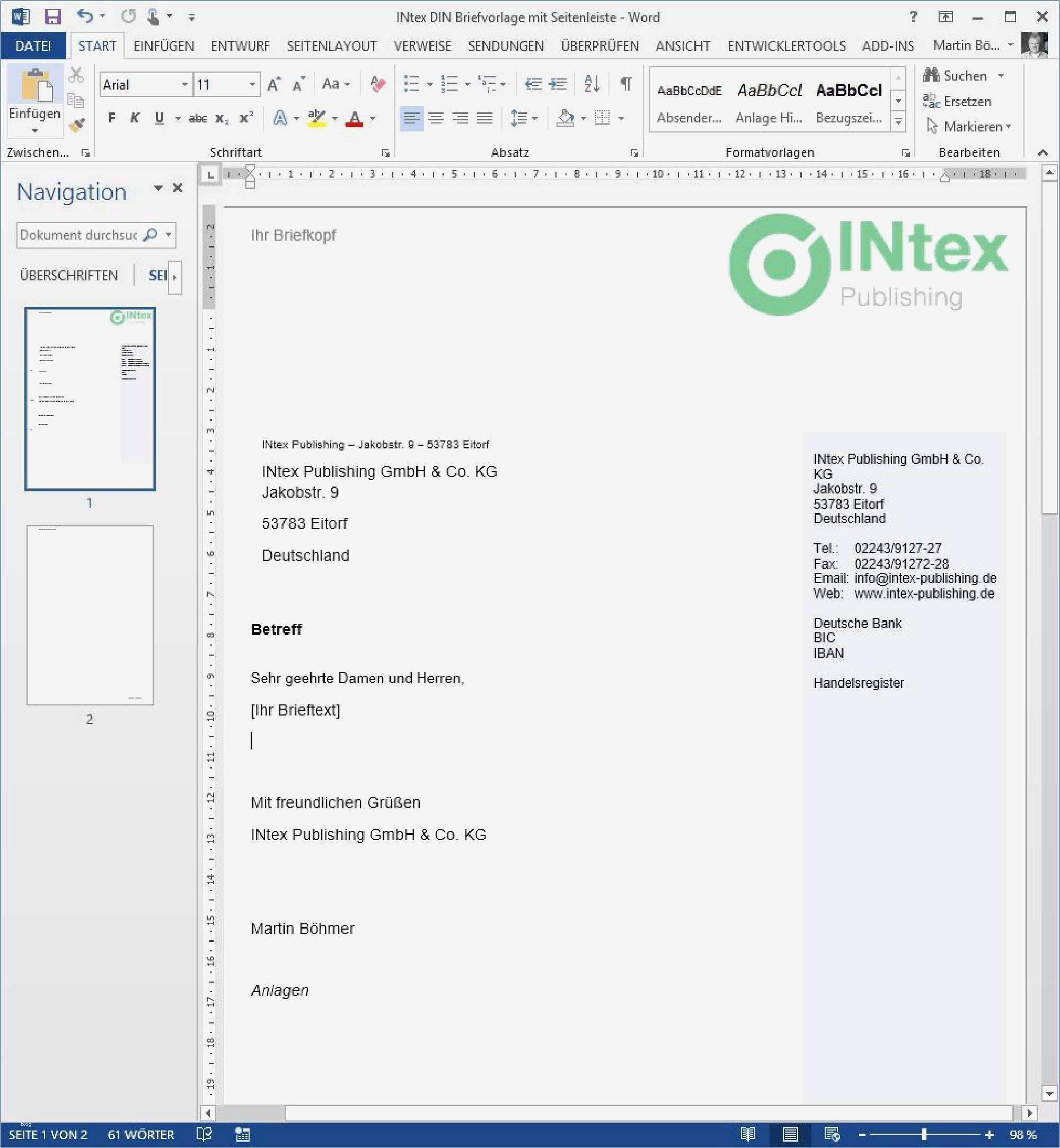The height and width of the screenshot is (1148, 1060).
Task: Open the Arial font name dropdown
Action: (184, 85)
